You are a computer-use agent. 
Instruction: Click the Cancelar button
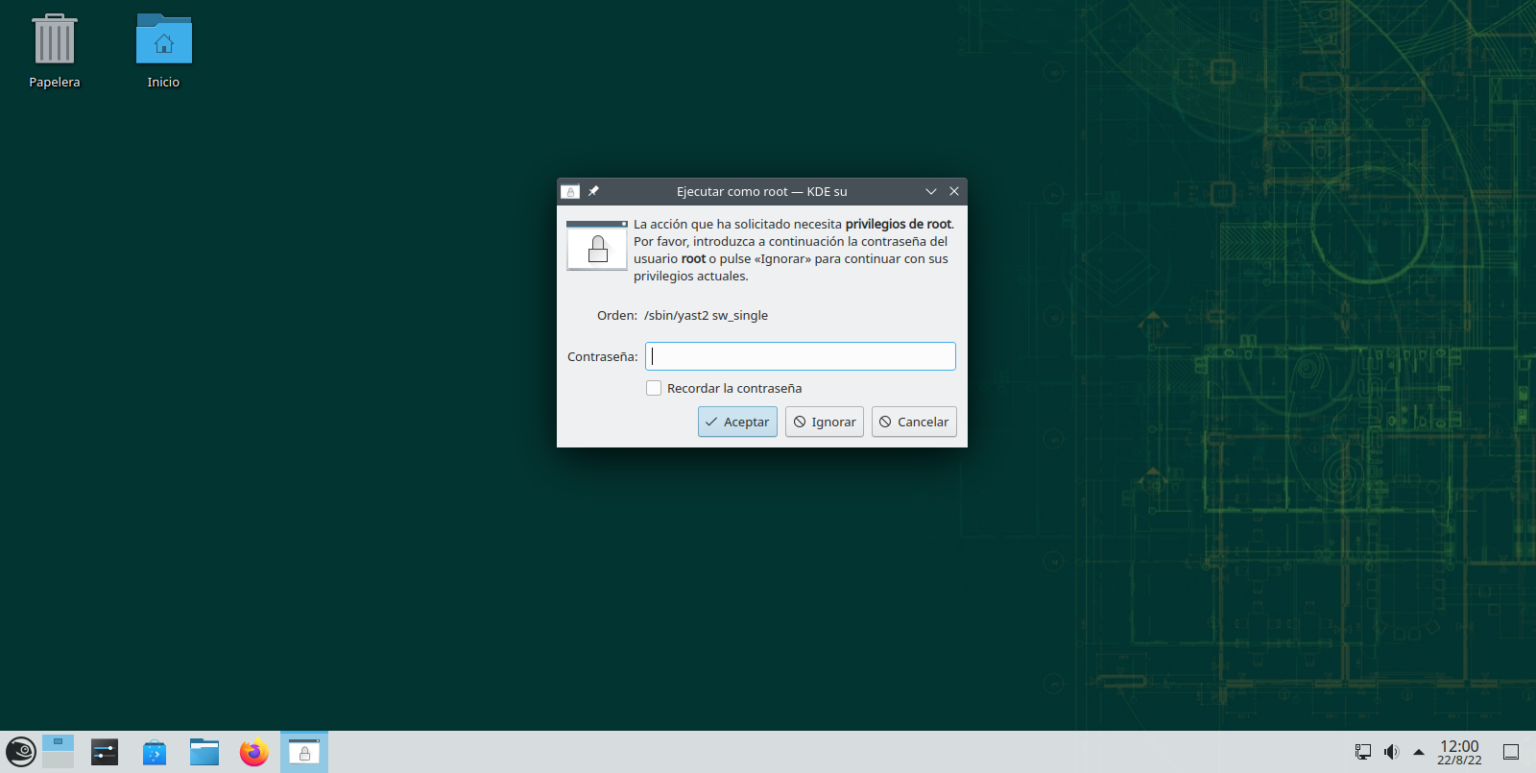913,421
